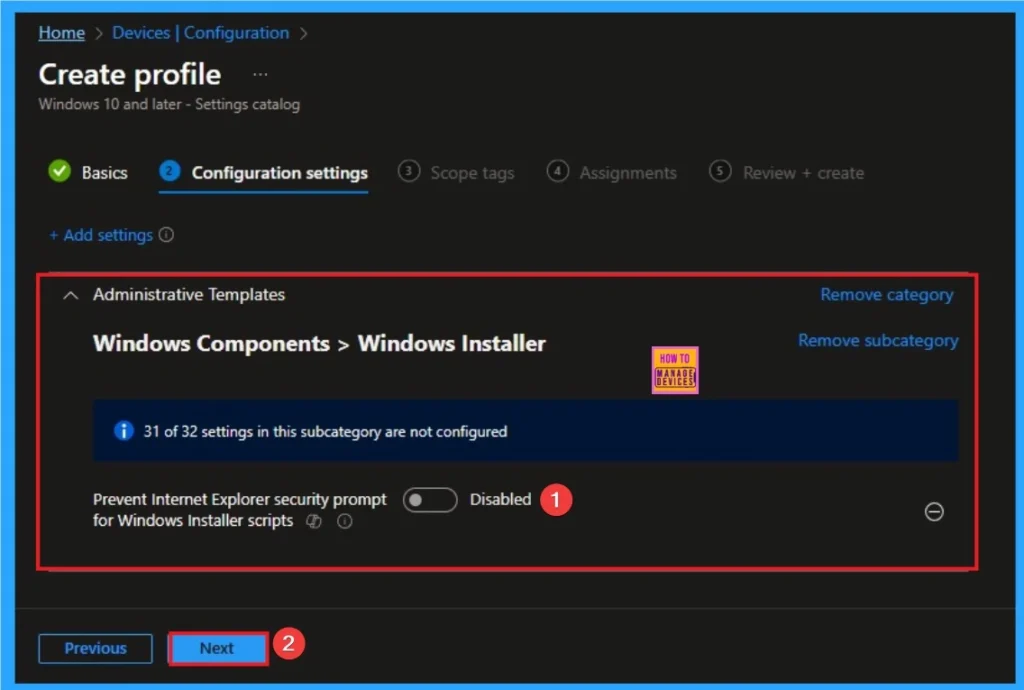Image resolution: width=1024 pixels, height=690 pixels.
Task: Collapse the Administrative Templates category
Action: click(70, 295)
